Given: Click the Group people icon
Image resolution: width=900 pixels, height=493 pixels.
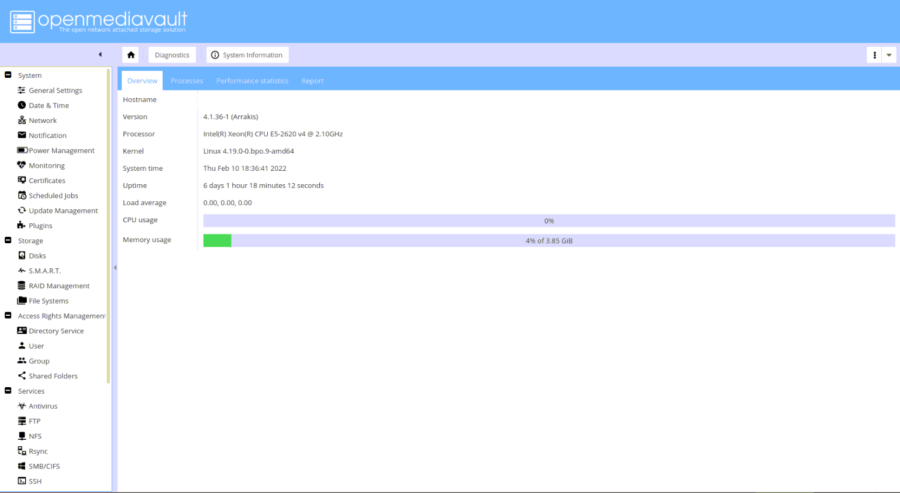Looking at the screenshot, I should [22, 360].
